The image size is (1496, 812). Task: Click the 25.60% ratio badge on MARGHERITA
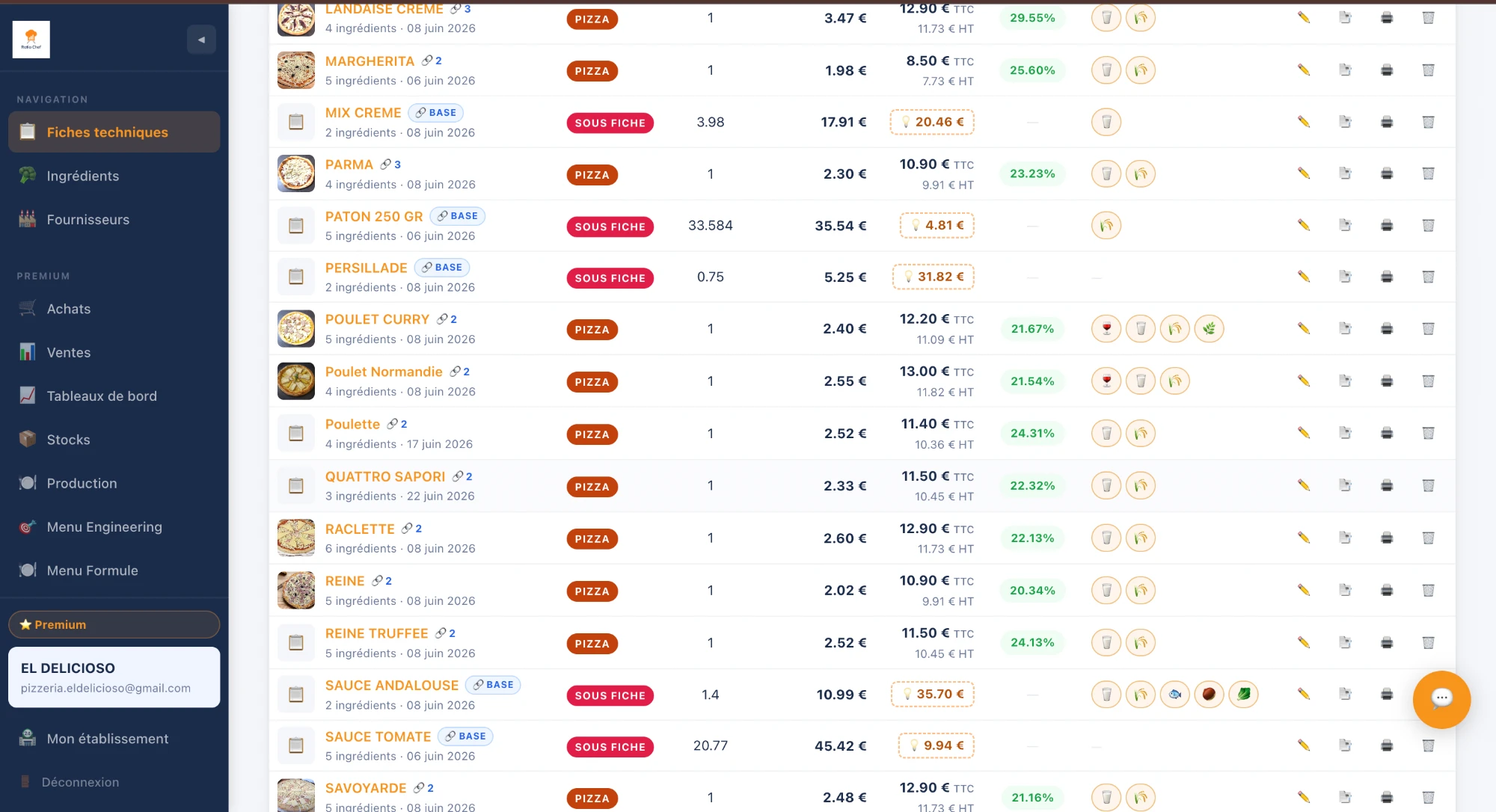[1032, 70]
